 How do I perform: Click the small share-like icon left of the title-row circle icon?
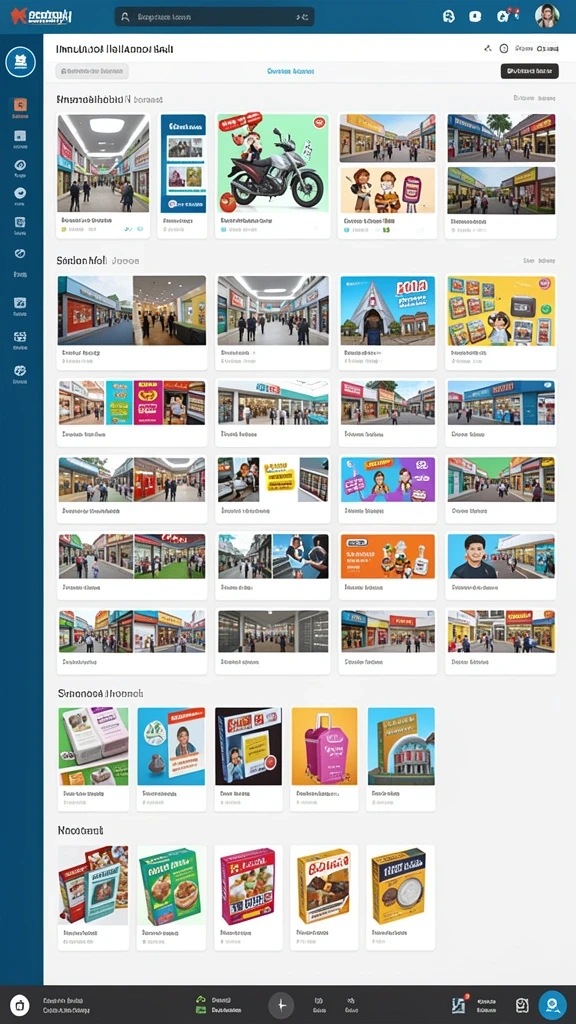click(x=487, y=48)
